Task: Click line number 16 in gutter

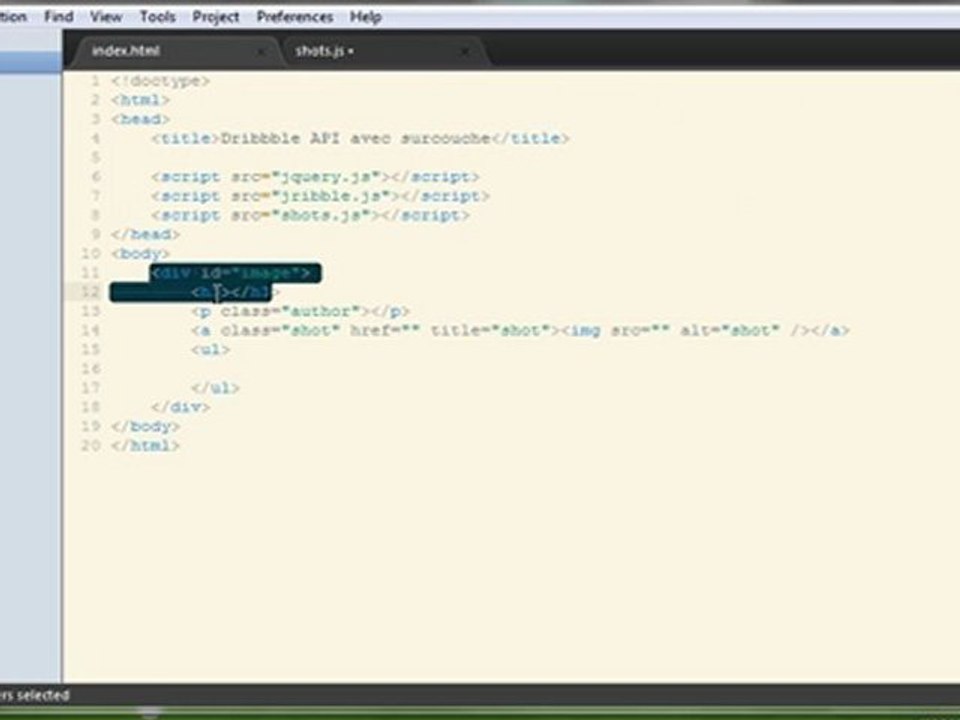Action: point(91,369)
